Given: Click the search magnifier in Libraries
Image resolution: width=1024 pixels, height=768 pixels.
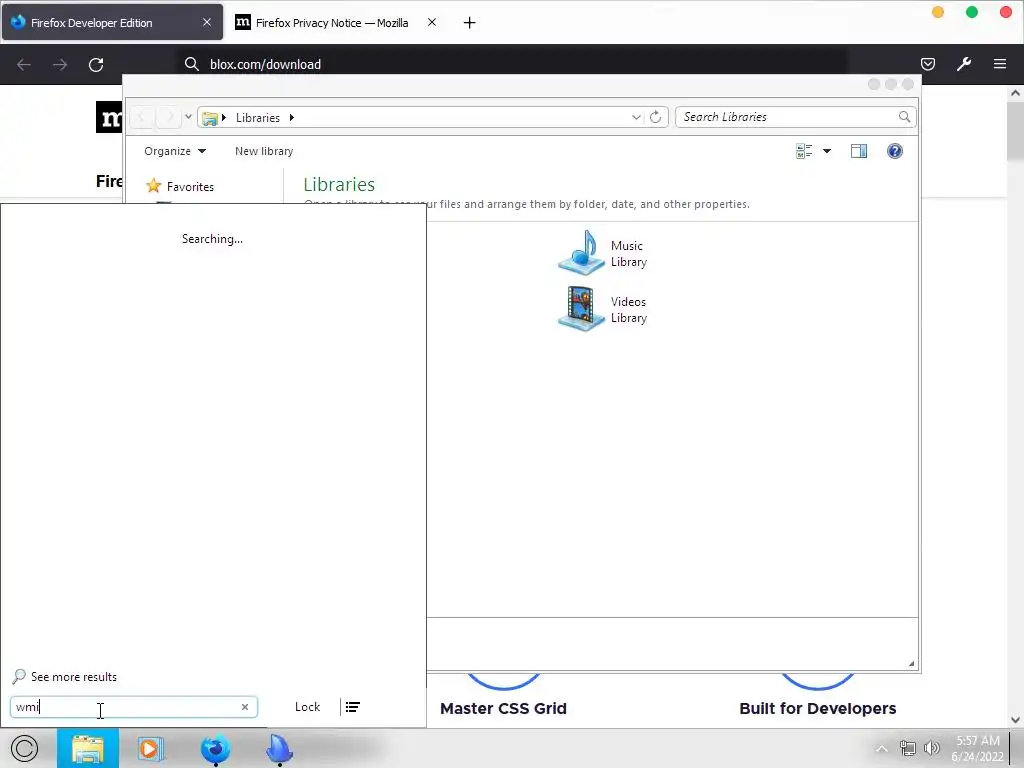Looking at the screenshot, I should tap(904, 117).
